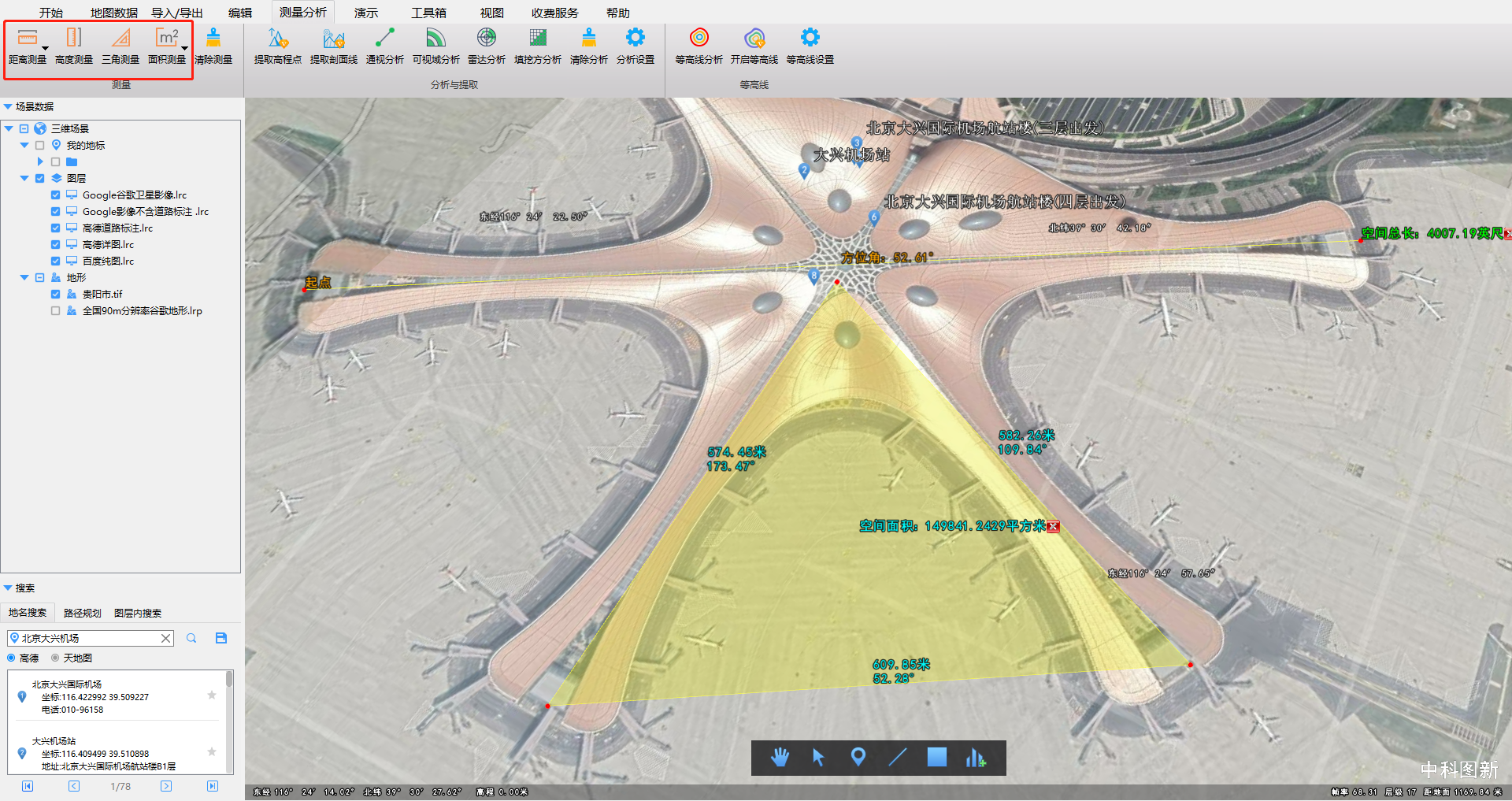Open the 工具箱 menu tab
The width and height of the screenshot is (1512, 801).
click(429, 13)
